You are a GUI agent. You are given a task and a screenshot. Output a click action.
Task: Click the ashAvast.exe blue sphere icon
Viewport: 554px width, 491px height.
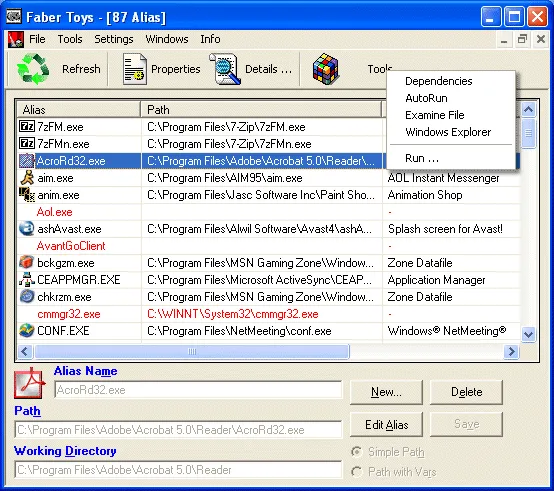[26, 229]
